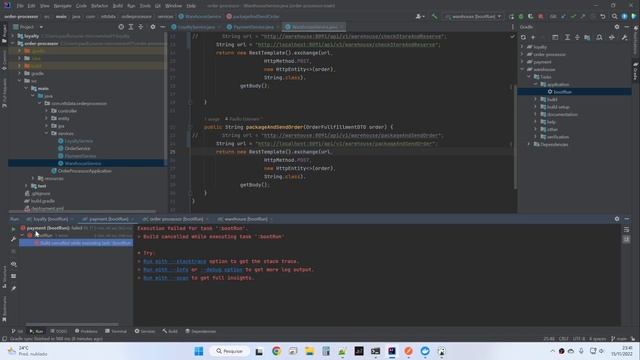640x360 pixels.
Task: Expand build setup tasks in Gradle
Action: click(x=536, y=107)
